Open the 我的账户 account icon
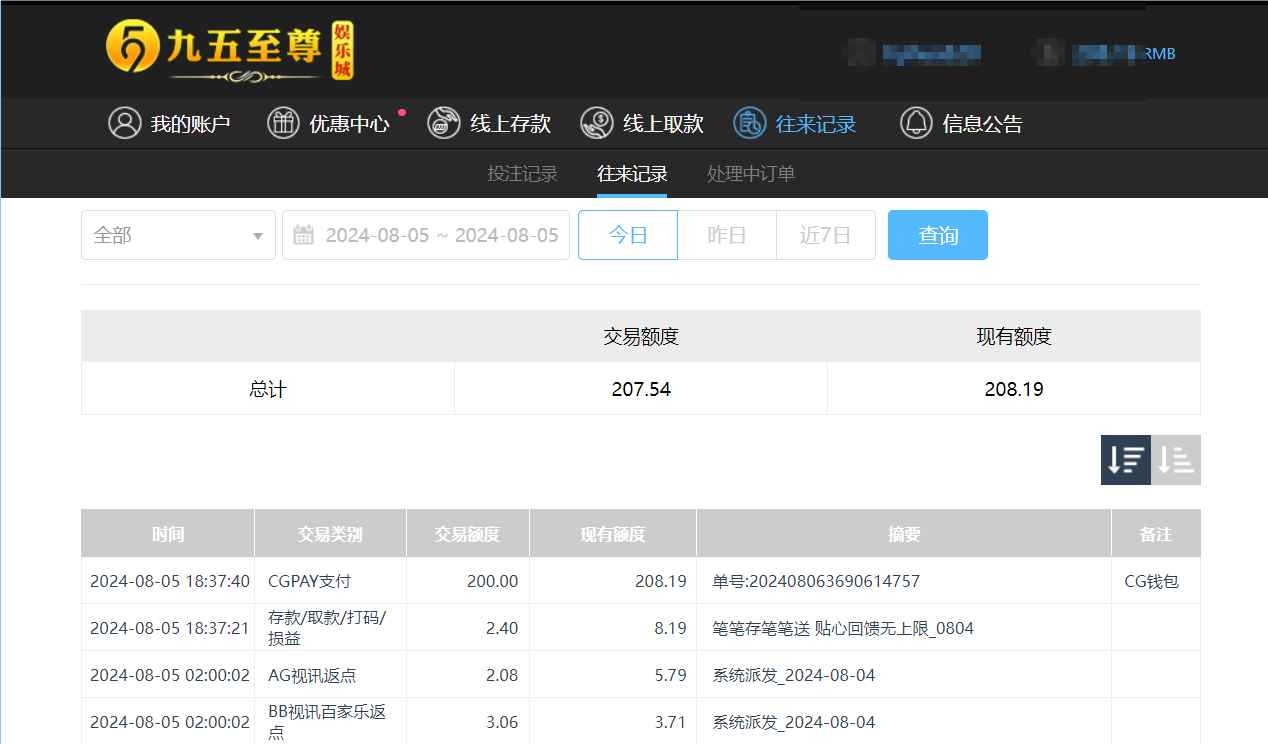1268x744 pixels. tap(124, 123)
